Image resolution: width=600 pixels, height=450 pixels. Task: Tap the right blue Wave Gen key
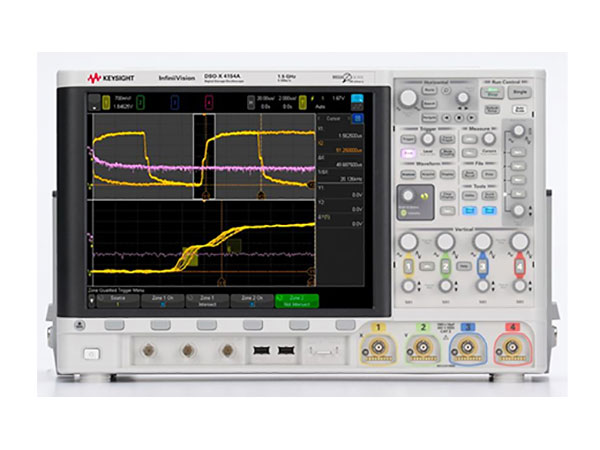[489, 210]
